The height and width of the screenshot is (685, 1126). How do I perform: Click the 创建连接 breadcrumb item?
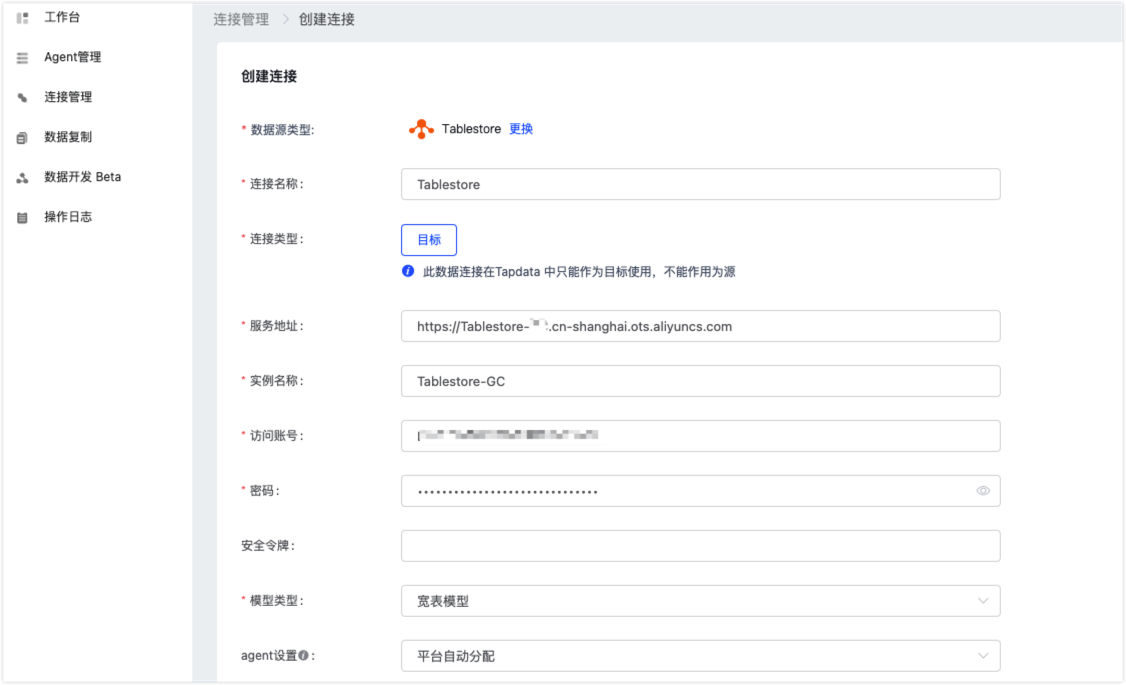(329, 18)
